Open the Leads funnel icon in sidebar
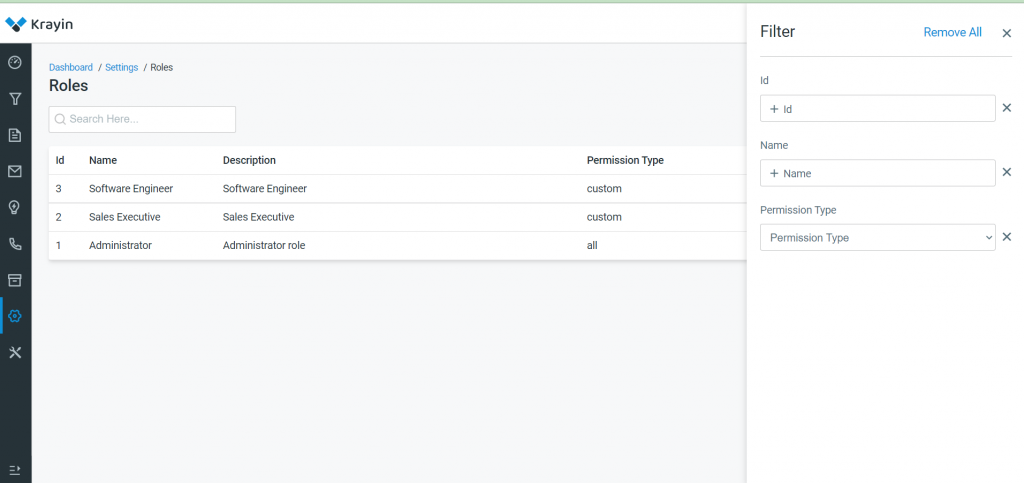1024x483 pixels. point(15,99)
